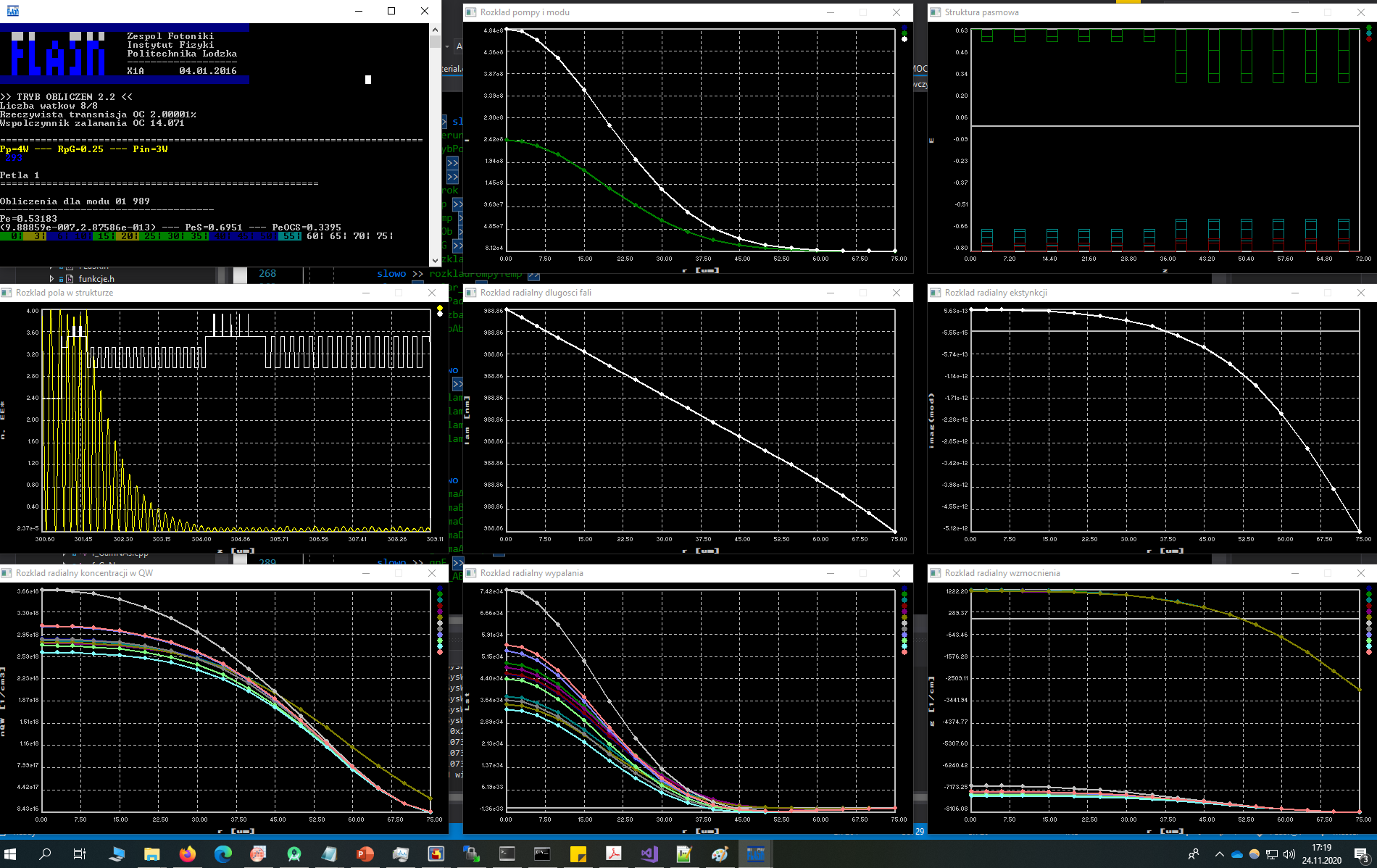
Task: Click the yellow legend marker in Rozklad pola plot
Action: point(440,309)
